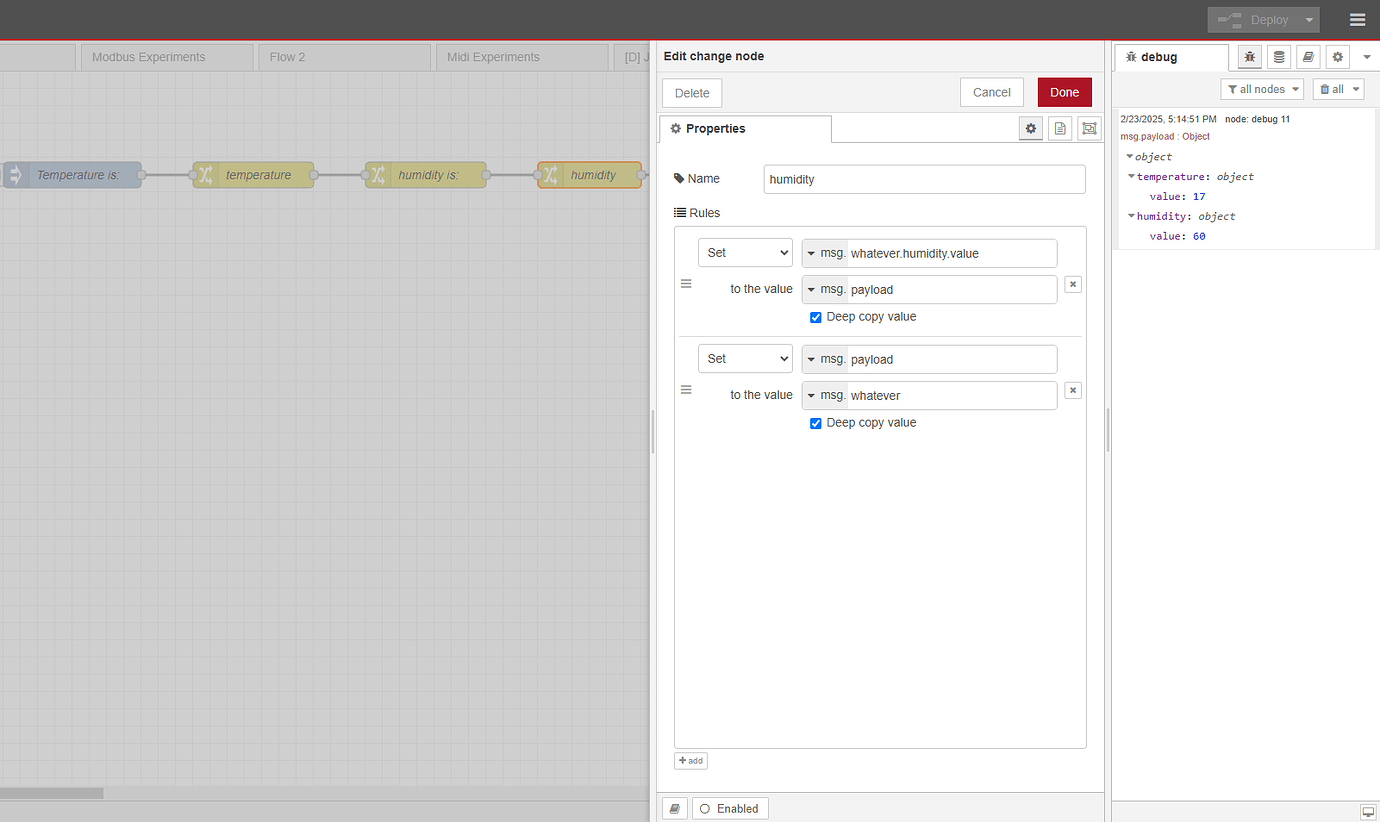This screenshot has height=822, width=1380.
Task: Click the Done button
Action: (1065, 92)
